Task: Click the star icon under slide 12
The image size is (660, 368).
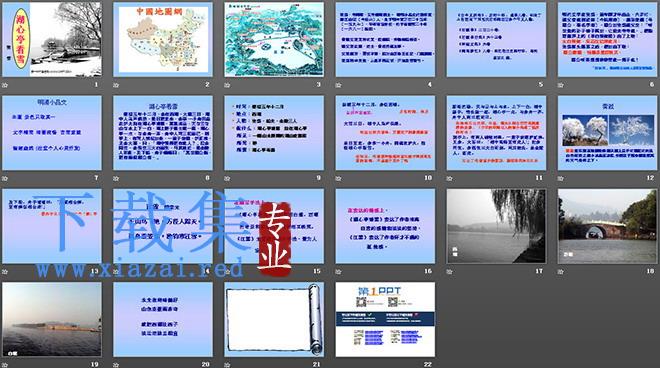Action: [x=561, y=179]
